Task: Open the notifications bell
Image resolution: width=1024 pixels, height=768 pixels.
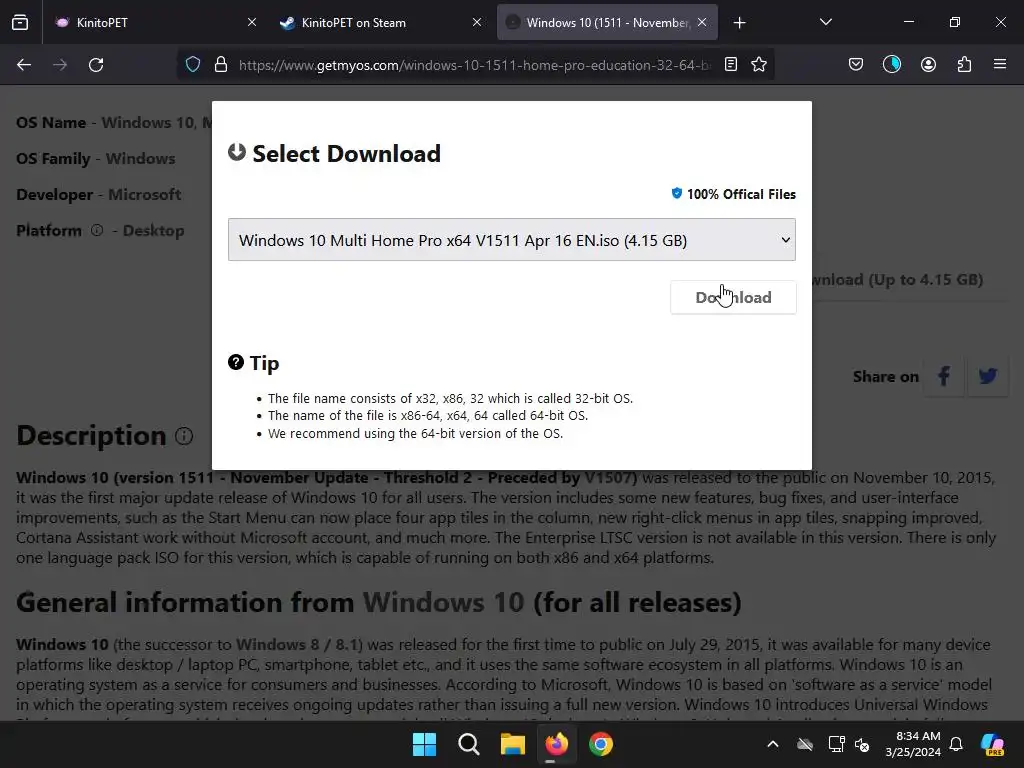Action: click(956, 744)
